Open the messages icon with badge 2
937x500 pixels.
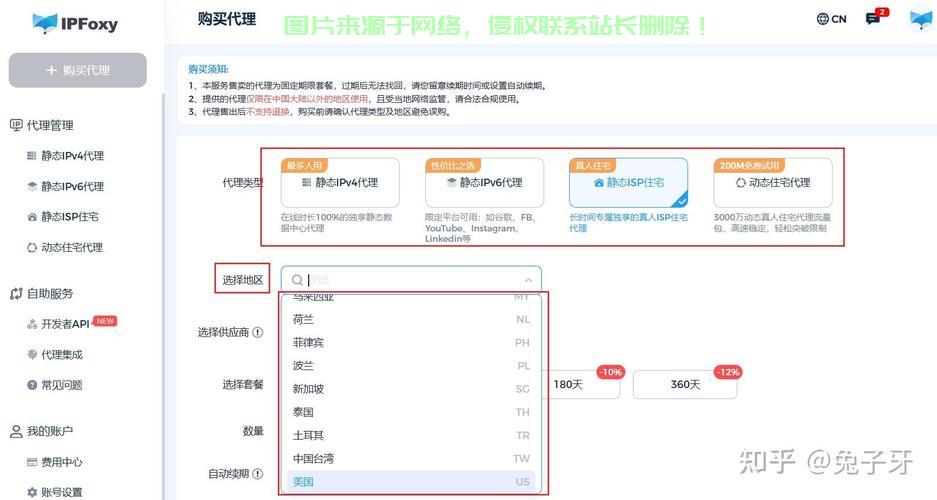pos(873,19)
